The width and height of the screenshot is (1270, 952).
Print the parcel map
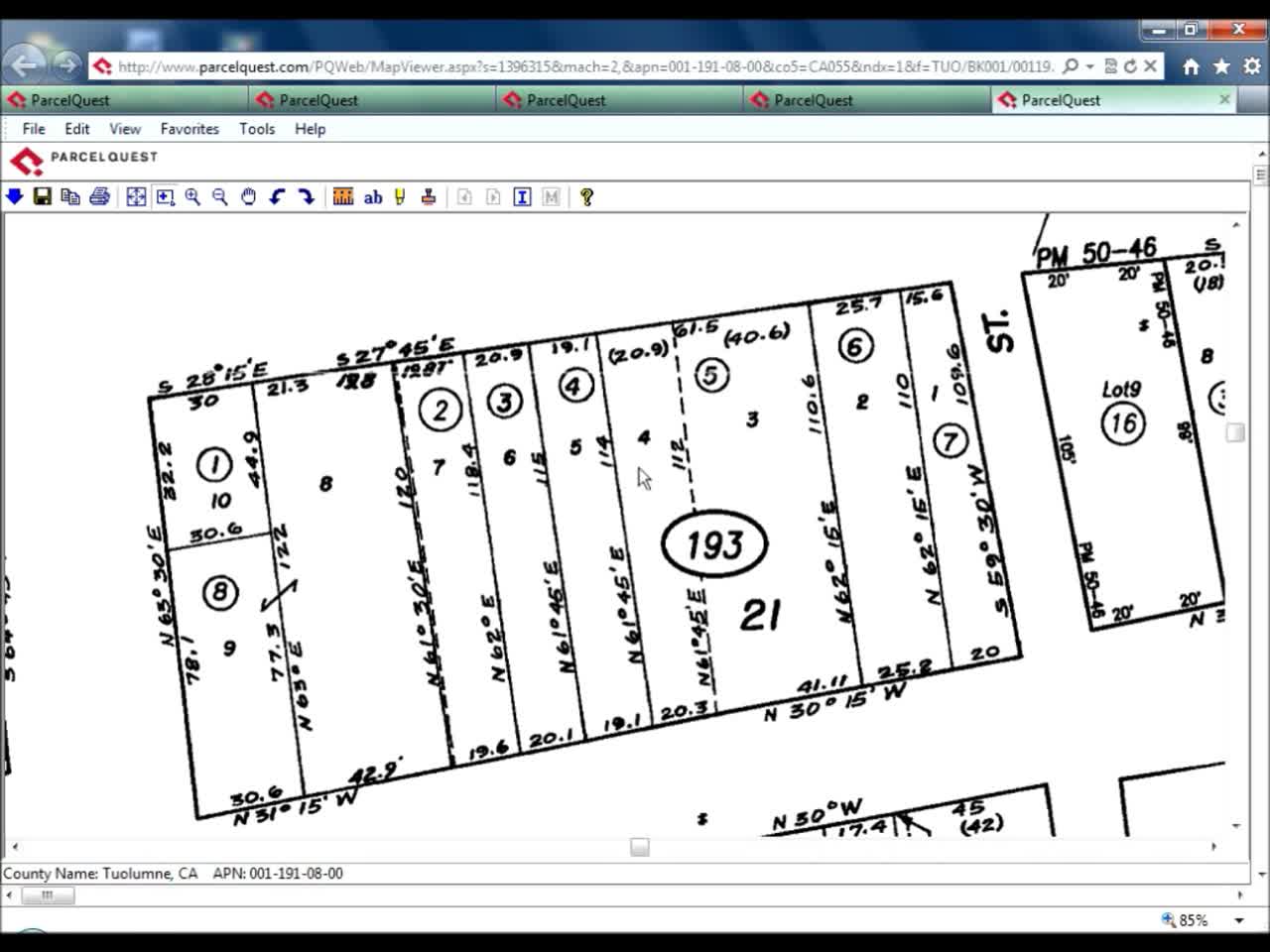(x=99, y=196)
